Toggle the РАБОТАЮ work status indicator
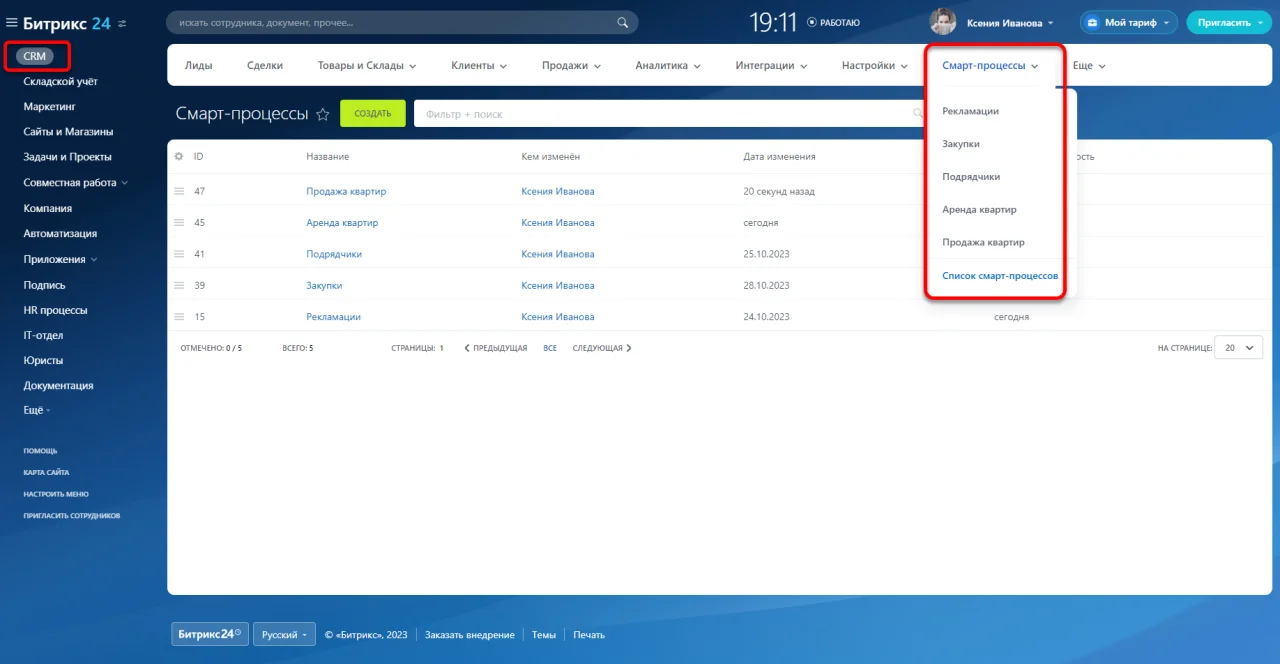The height and width of the screenshot is (664, 1280). (x=833, y=22)
